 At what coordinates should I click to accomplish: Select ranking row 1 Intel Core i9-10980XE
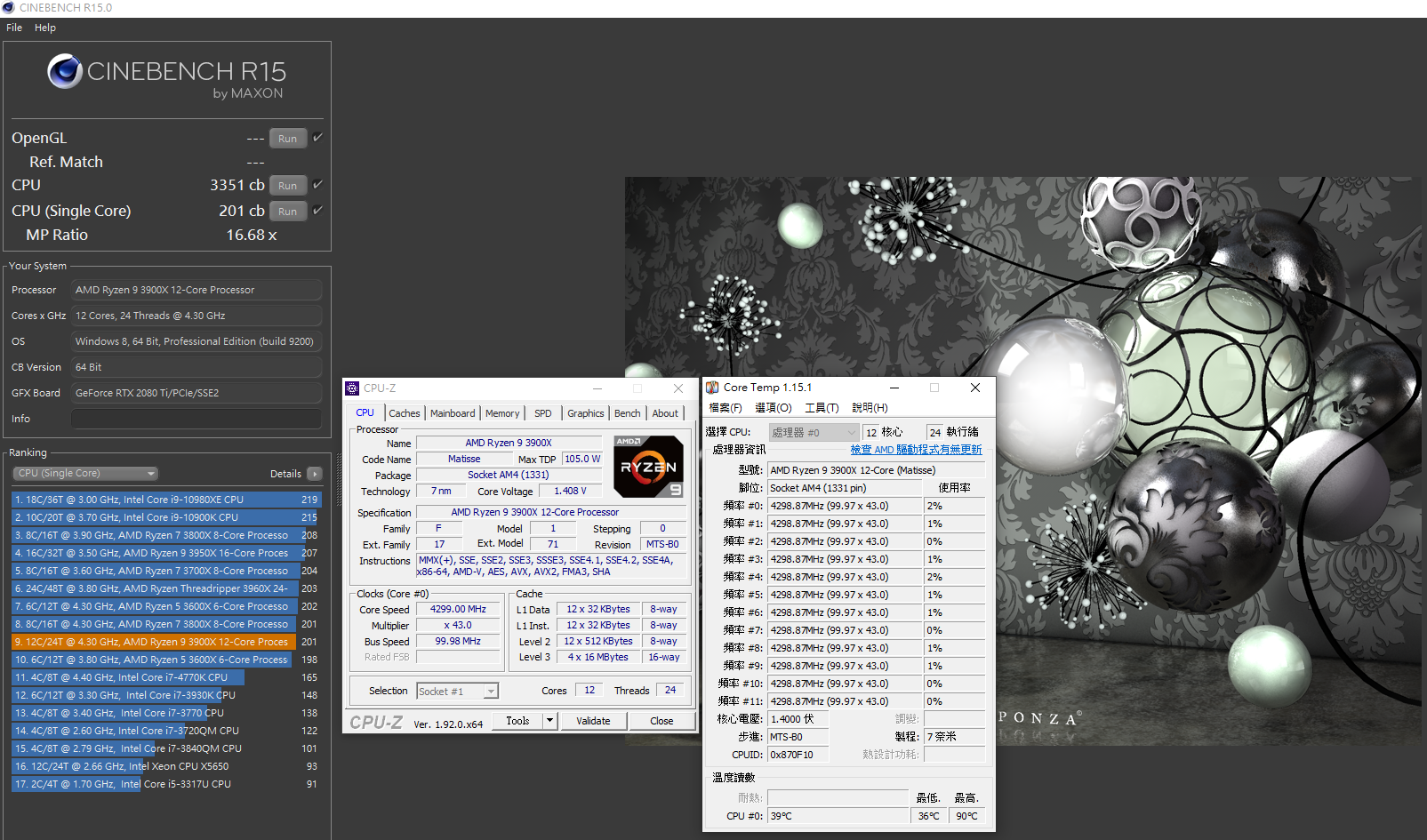pyautogui.click(x=166, y=500)
